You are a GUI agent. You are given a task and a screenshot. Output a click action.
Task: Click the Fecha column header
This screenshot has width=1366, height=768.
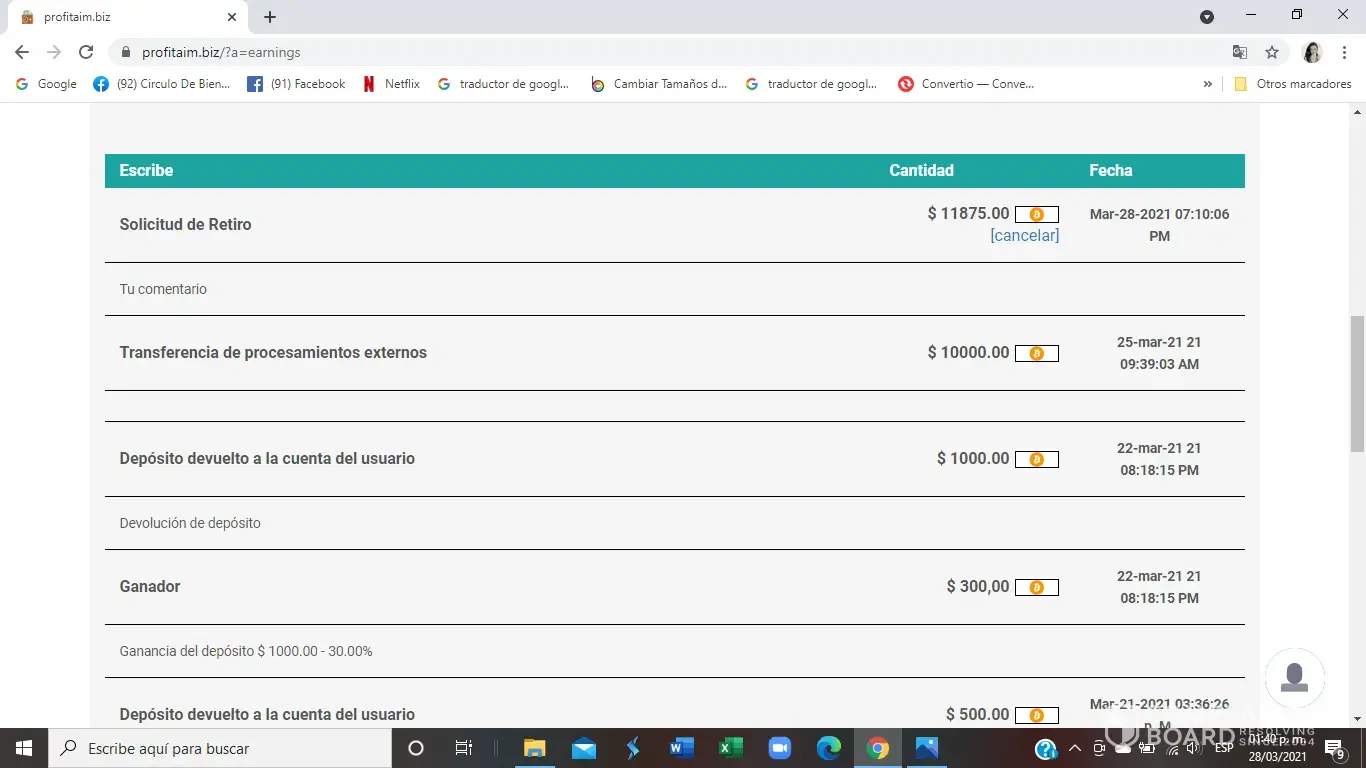click(1110, 171)
